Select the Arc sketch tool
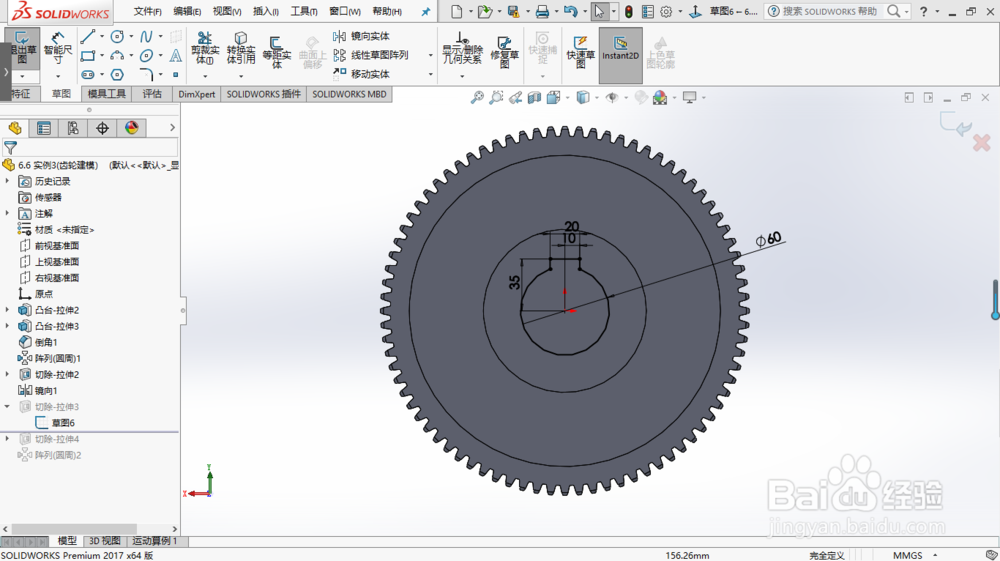 click(x=117, y=55)
